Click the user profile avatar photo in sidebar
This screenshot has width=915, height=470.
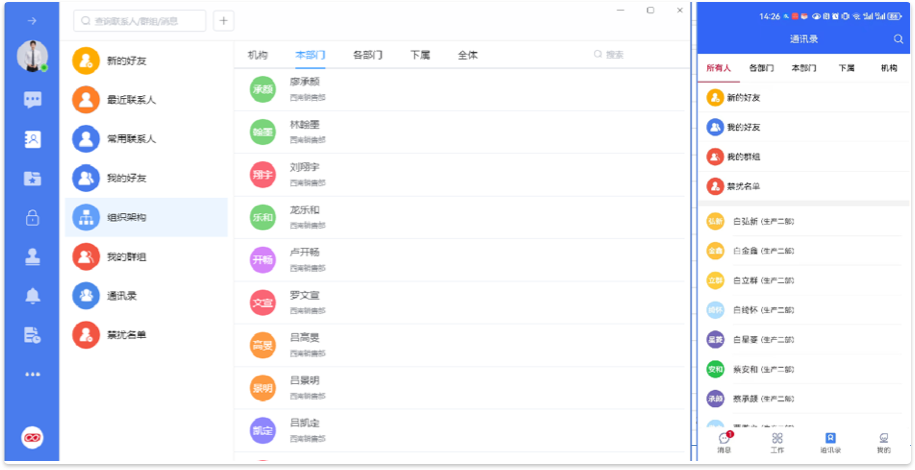(32, 56)
